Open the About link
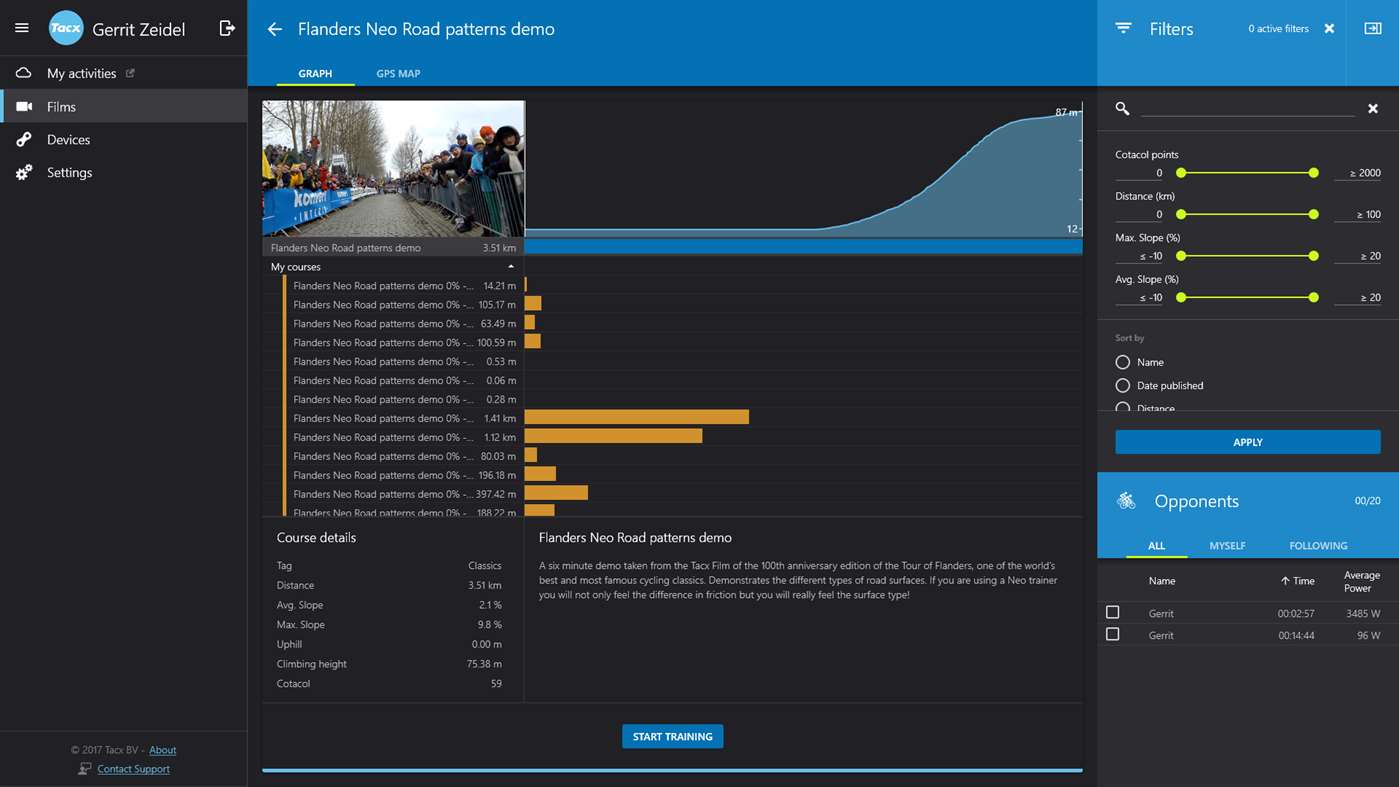This screenshot has height=787, width=1399. tap(162, 750)
